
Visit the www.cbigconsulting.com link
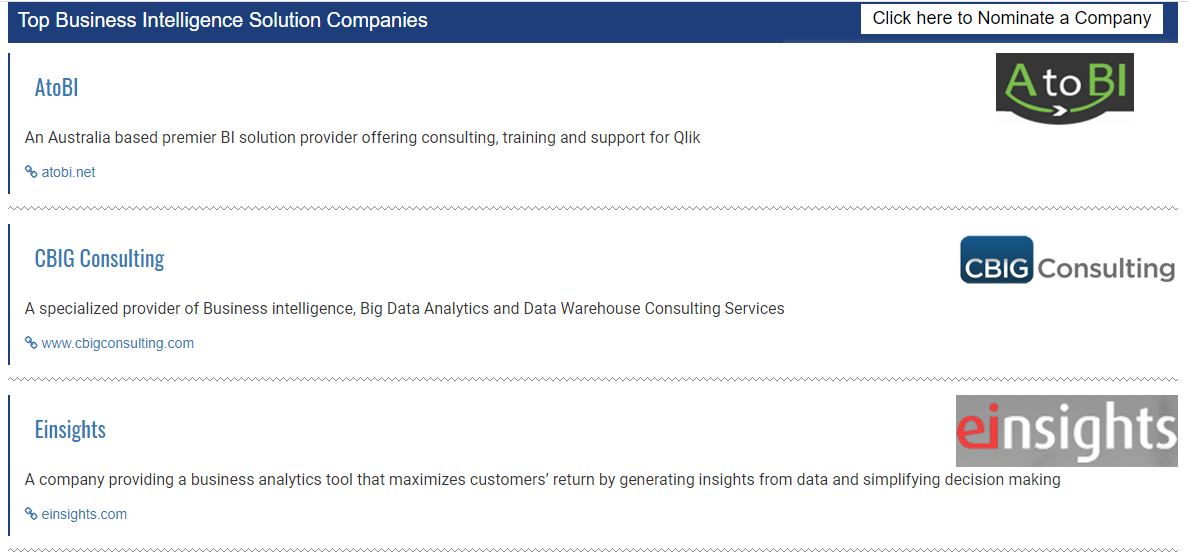click(x=117, y=343)
